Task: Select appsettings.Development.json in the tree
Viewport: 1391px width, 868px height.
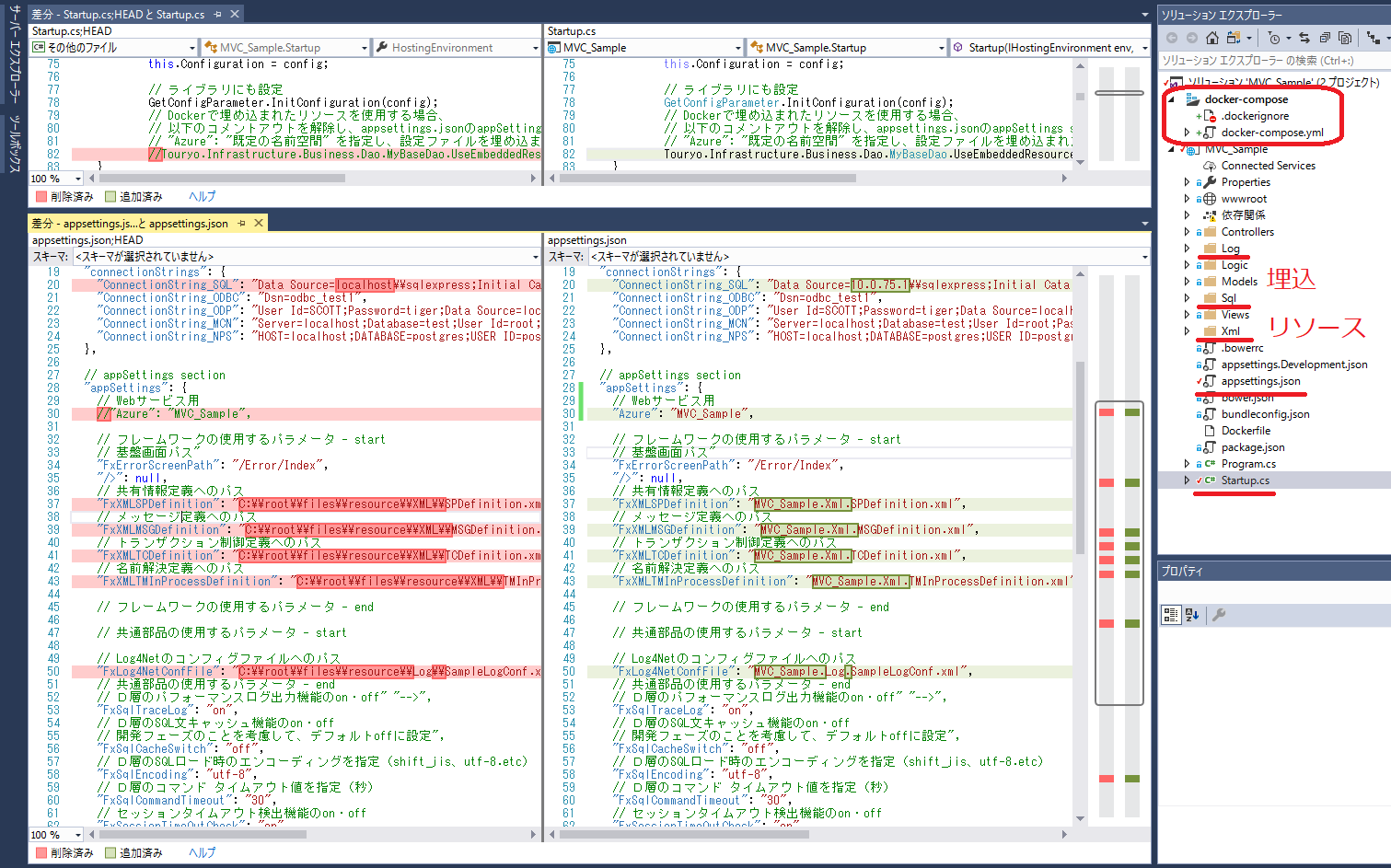Action: coord(1293,365)
